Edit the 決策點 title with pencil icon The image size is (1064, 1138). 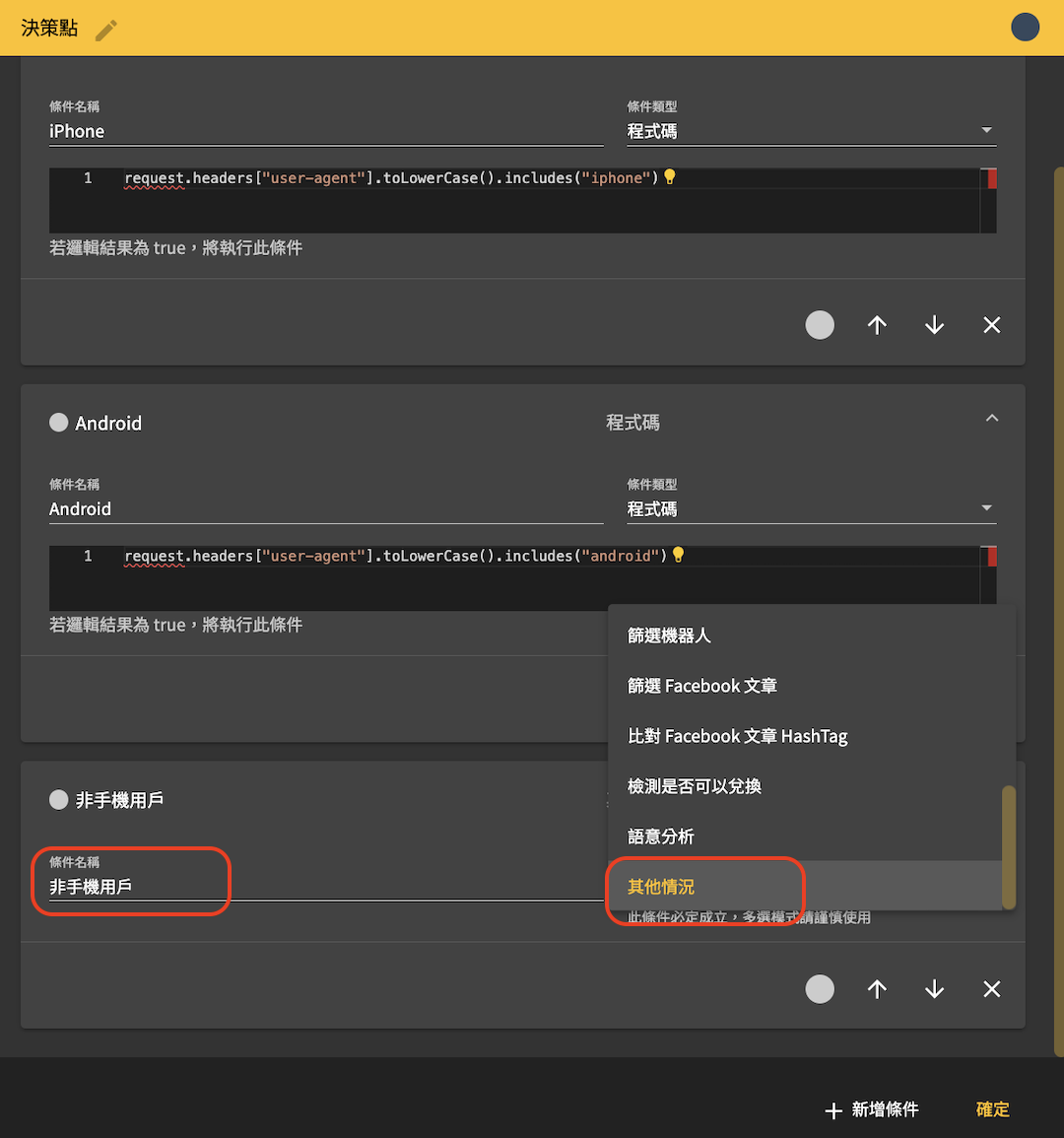[106, 30]
